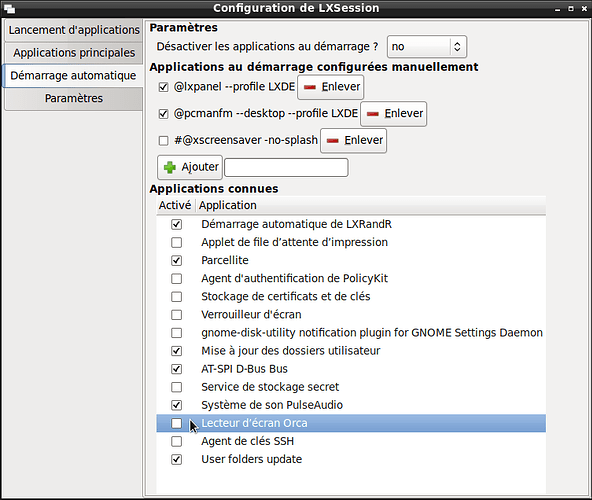Minimize the LXSession configuration window

coord(557,8)
